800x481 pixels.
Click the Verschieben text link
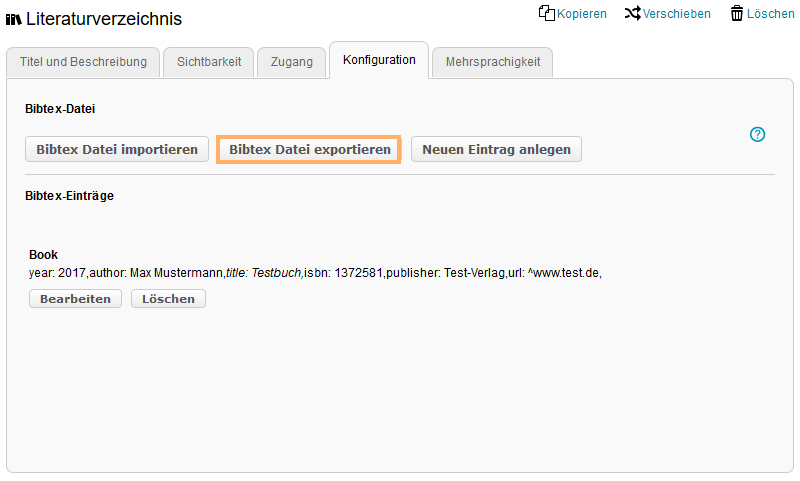click(x=677, y=14)
